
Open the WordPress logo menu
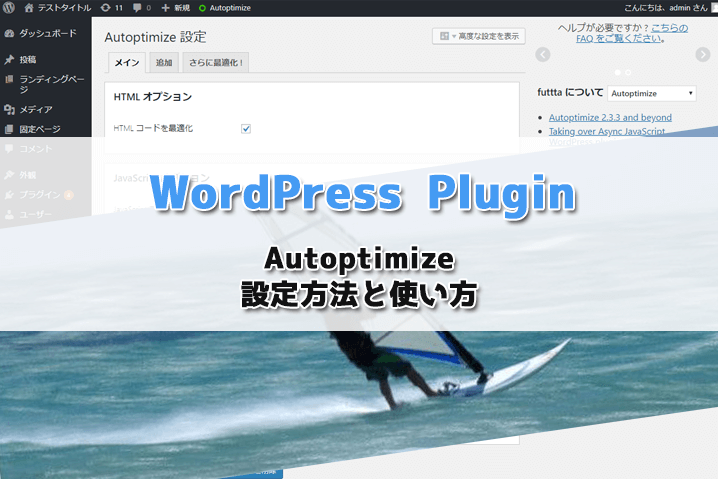(x=9, y=7)
